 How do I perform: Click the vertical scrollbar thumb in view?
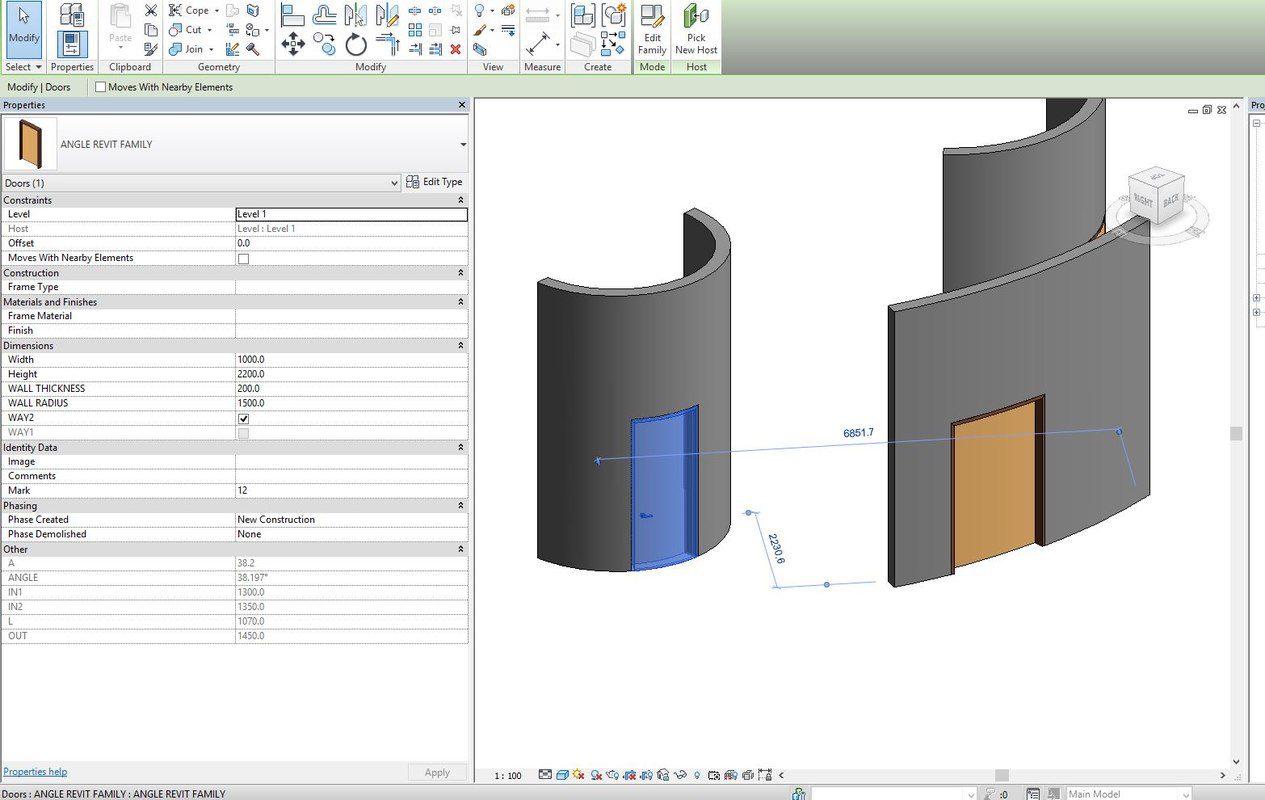click(x=1236, y=433)
